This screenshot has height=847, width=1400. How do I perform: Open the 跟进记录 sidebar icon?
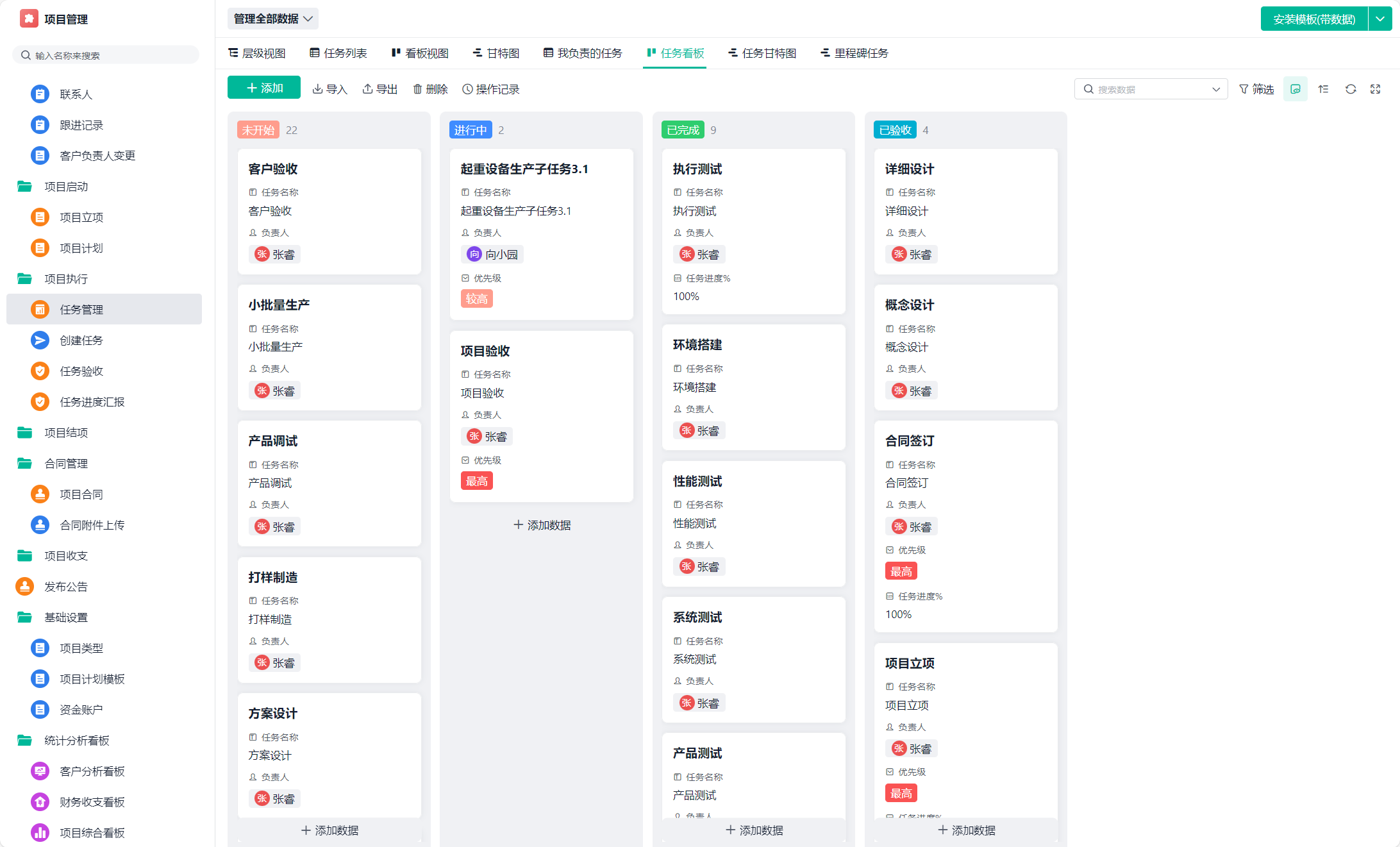click(x=40, y=125)
